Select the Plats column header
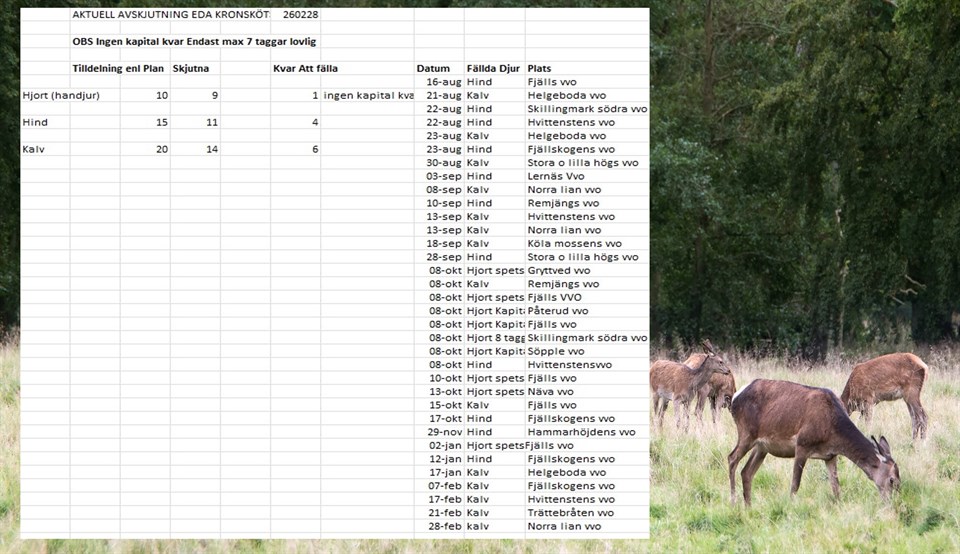 coord(539,68)
